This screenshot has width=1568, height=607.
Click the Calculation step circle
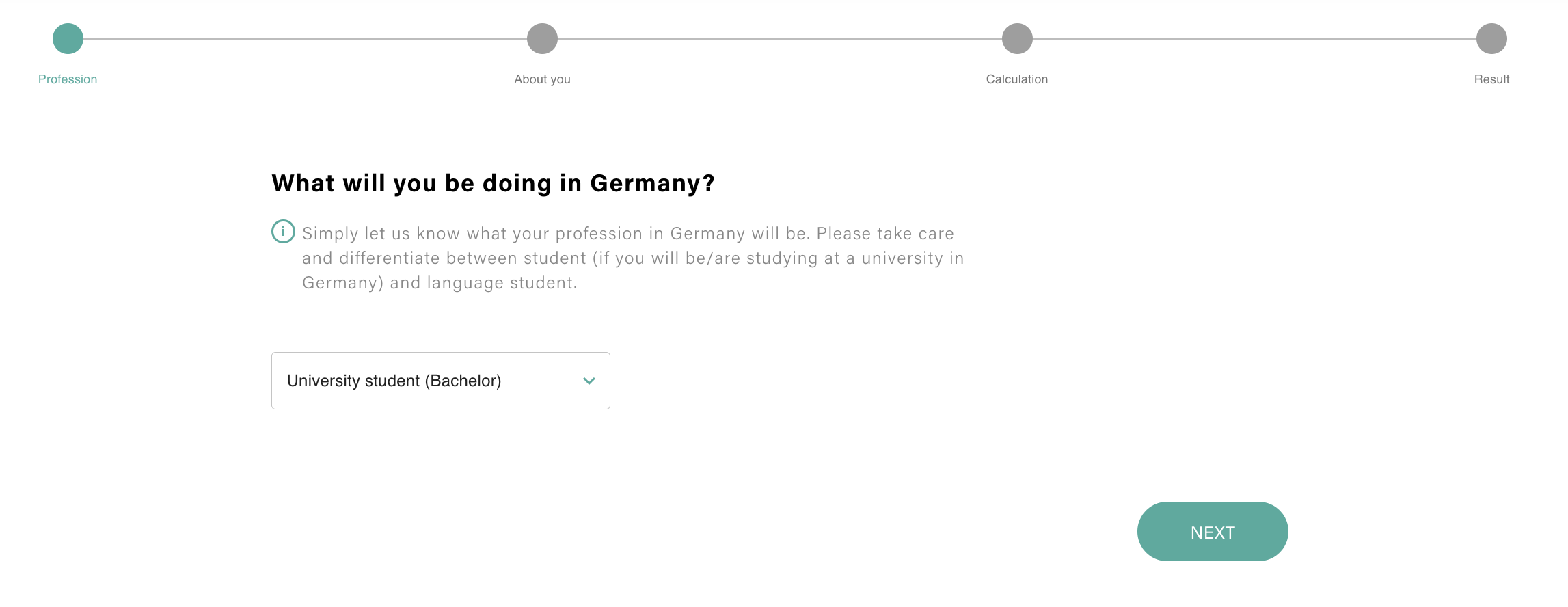tap(1017, 38)
